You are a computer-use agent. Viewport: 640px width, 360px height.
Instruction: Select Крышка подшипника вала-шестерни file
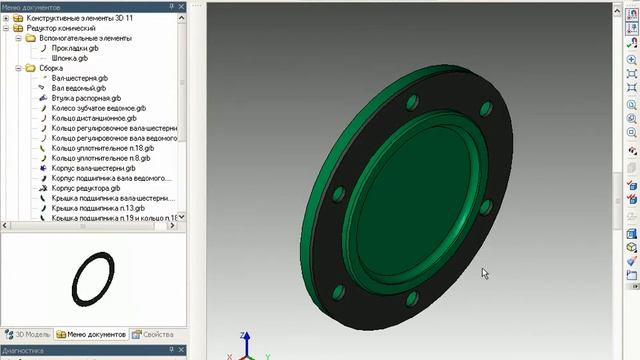tap(113, 198)
